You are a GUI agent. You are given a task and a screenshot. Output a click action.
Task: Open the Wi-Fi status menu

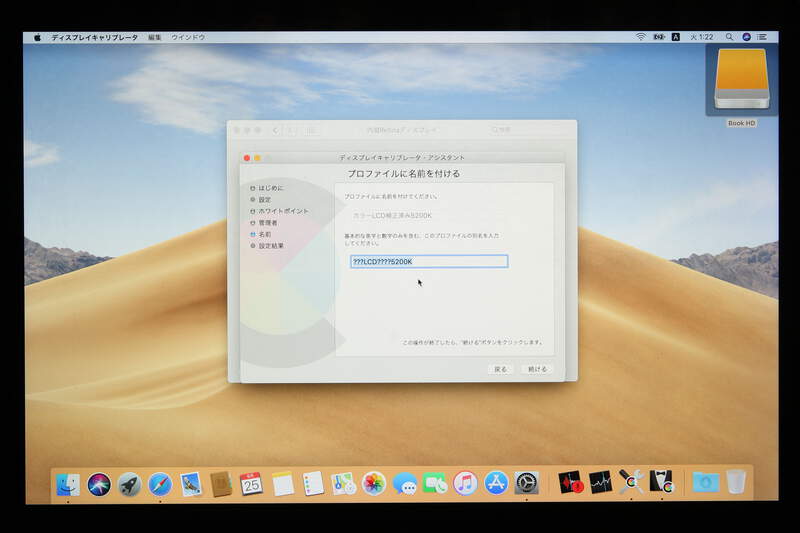[x=641, y=37]
